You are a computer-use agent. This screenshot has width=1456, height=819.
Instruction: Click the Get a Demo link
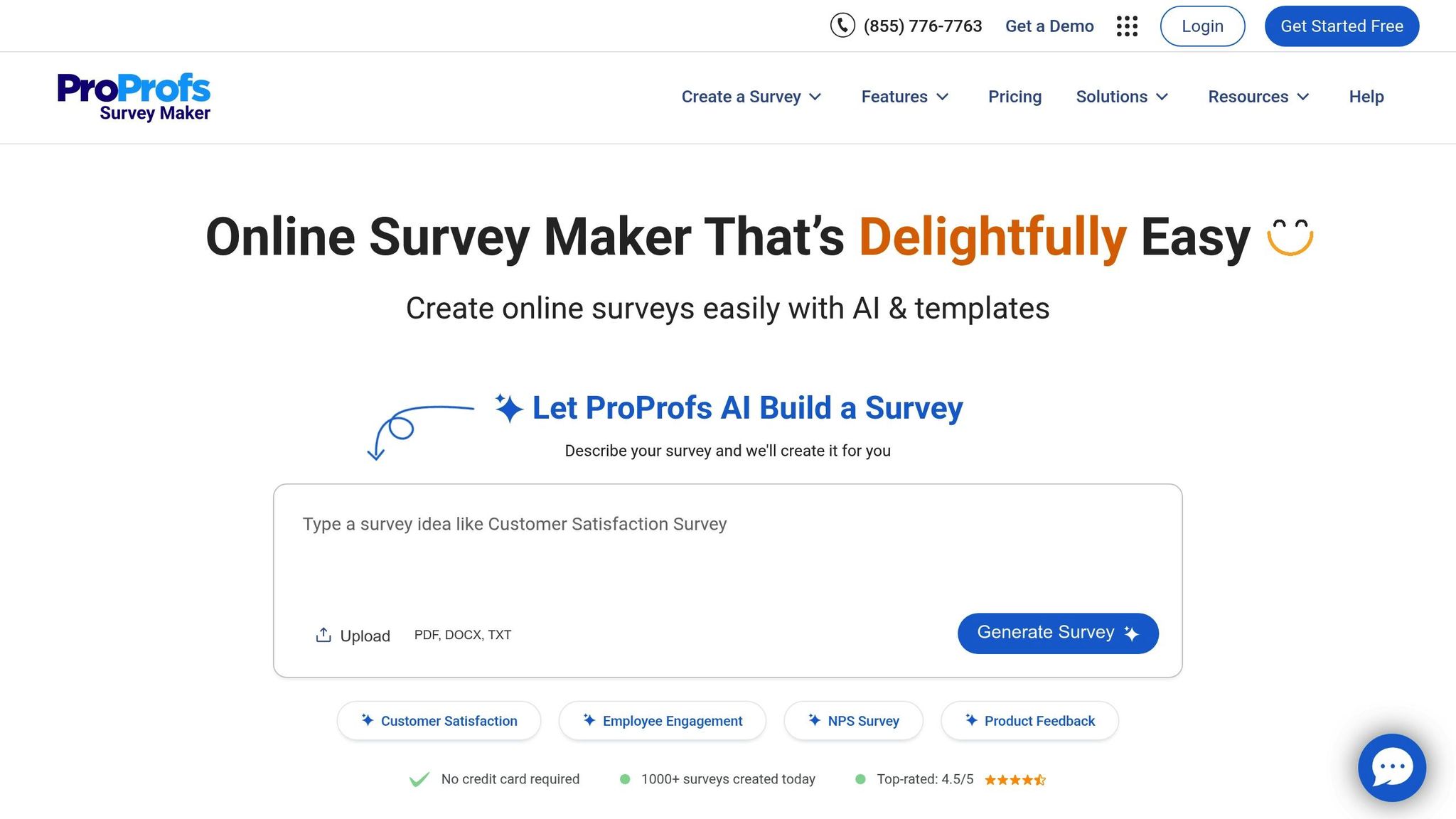(x=1049, y=26)
